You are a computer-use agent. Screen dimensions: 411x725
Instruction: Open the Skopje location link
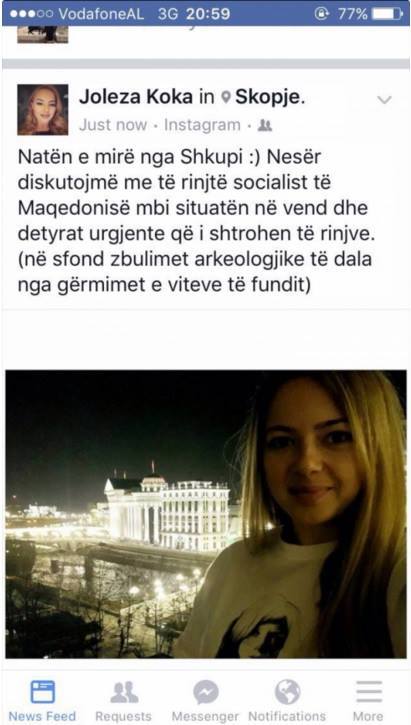point(268,98)
